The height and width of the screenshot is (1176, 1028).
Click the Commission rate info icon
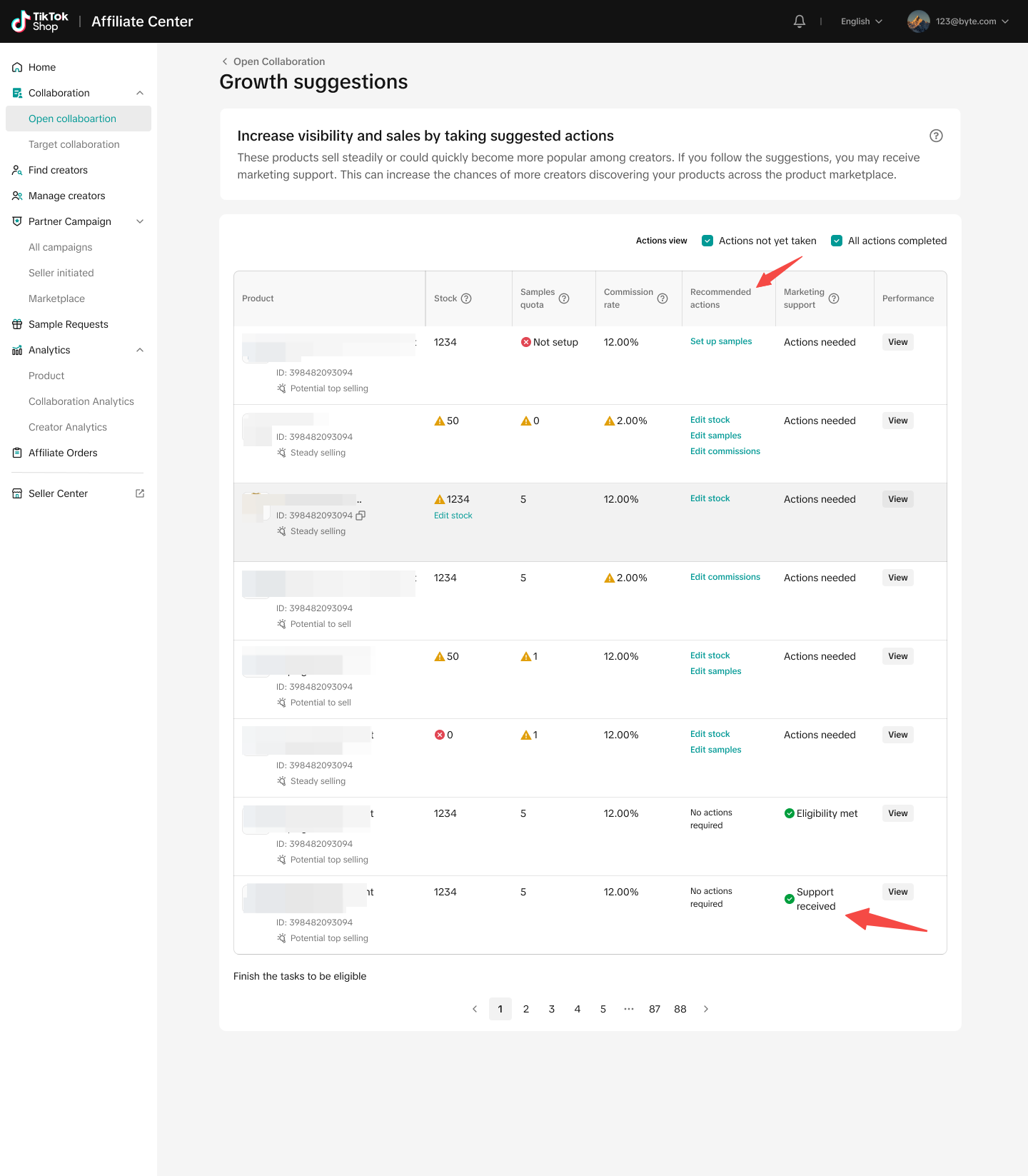pos(662,298)
